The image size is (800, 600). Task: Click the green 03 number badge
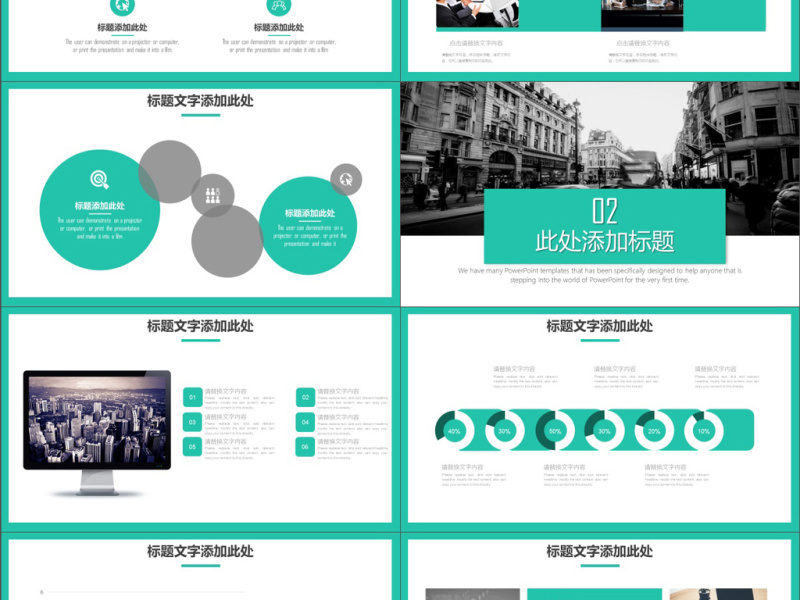[x=193, y=423]
